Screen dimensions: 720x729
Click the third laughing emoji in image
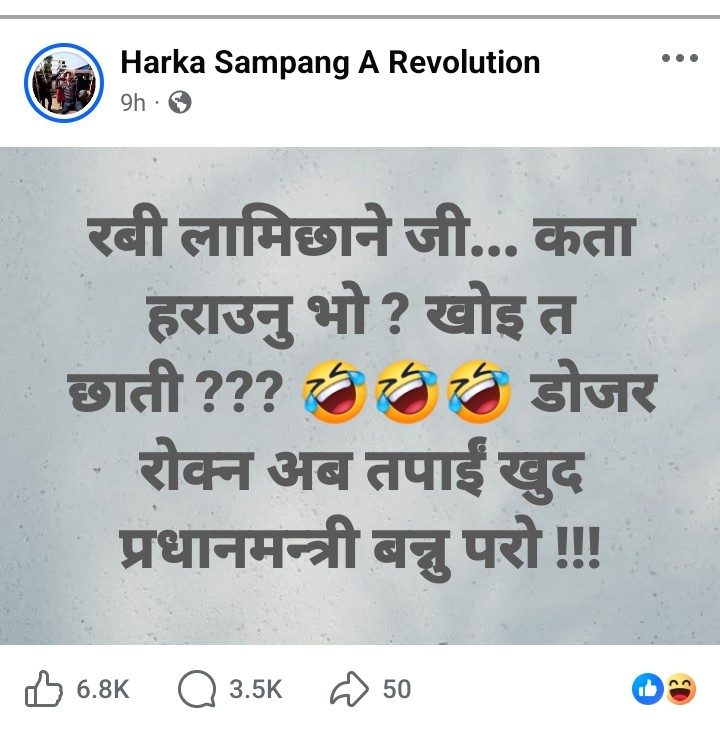tap(479, 391)
